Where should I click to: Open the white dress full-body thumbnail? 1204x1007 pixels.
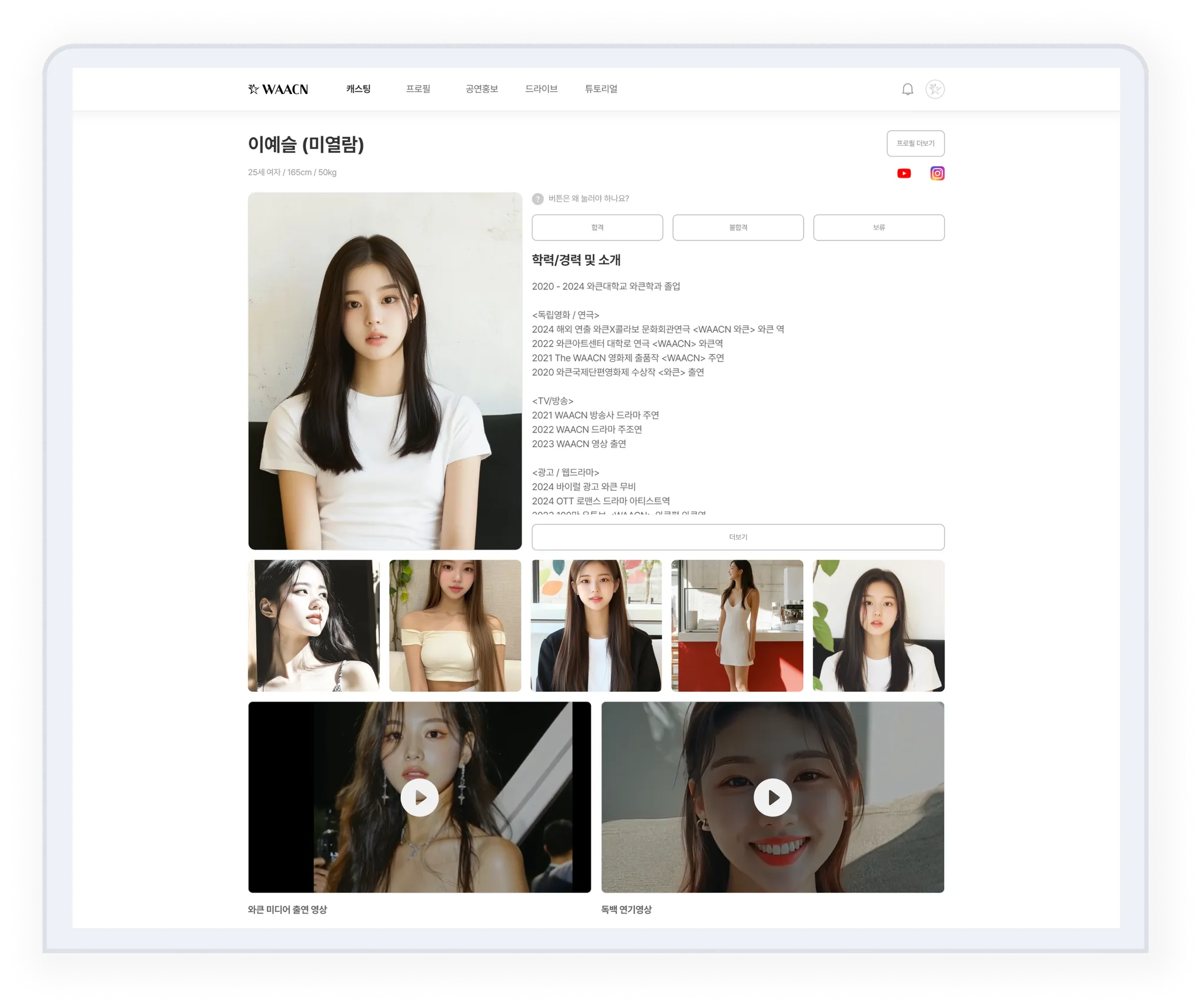click(x=737, y=625)
